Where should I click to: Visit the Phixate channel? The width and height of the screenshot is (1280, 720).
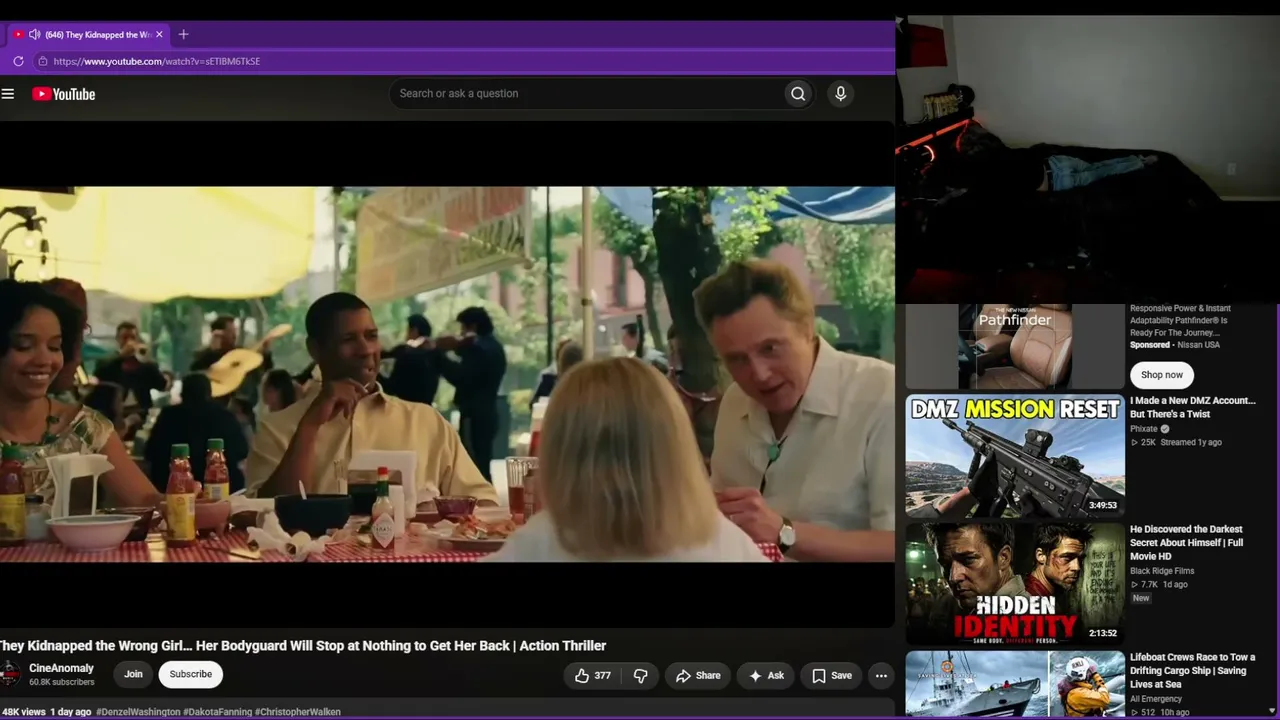pyautogui.click(x=1144, y=429)
